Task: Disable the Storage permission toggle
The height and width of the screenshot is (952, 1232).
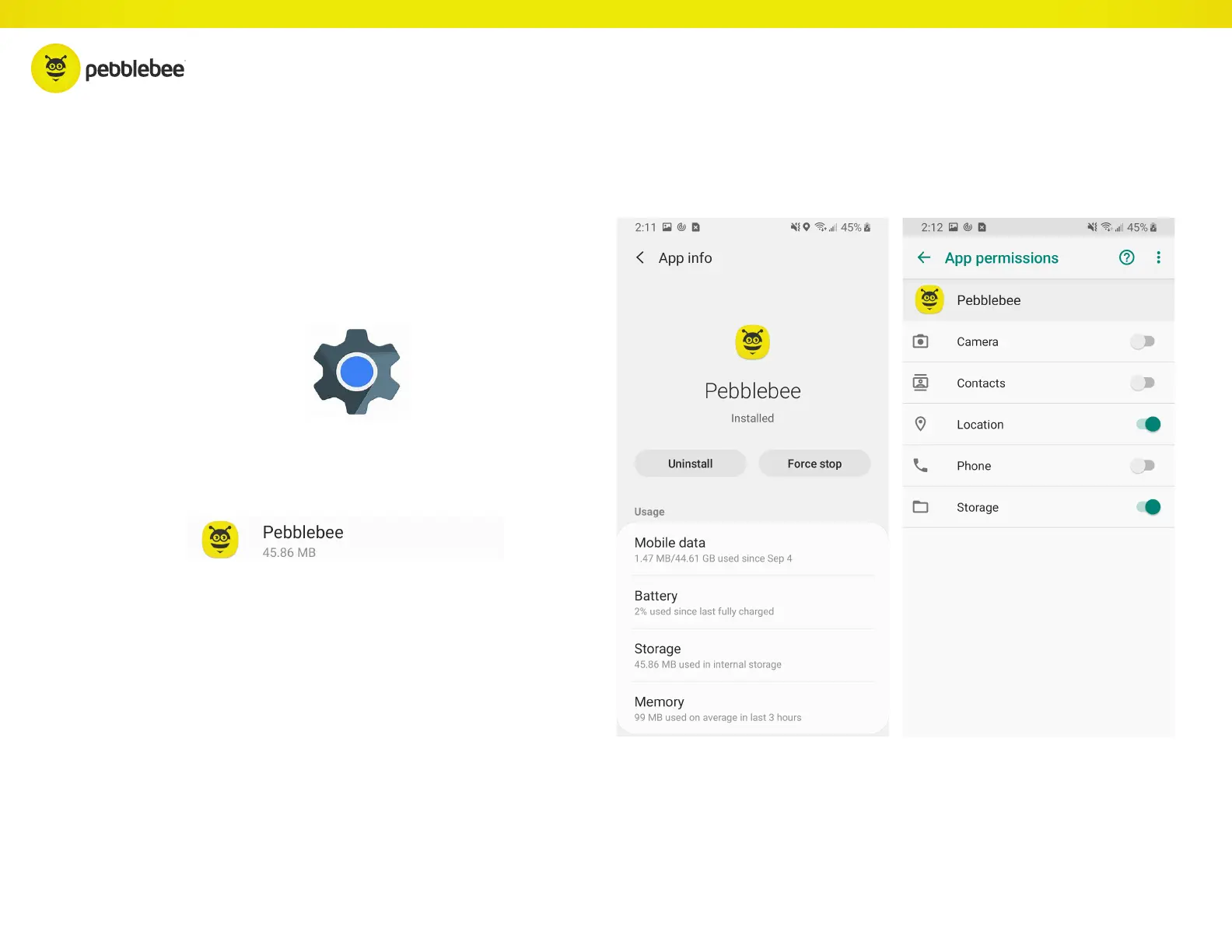Action: 1149,507
